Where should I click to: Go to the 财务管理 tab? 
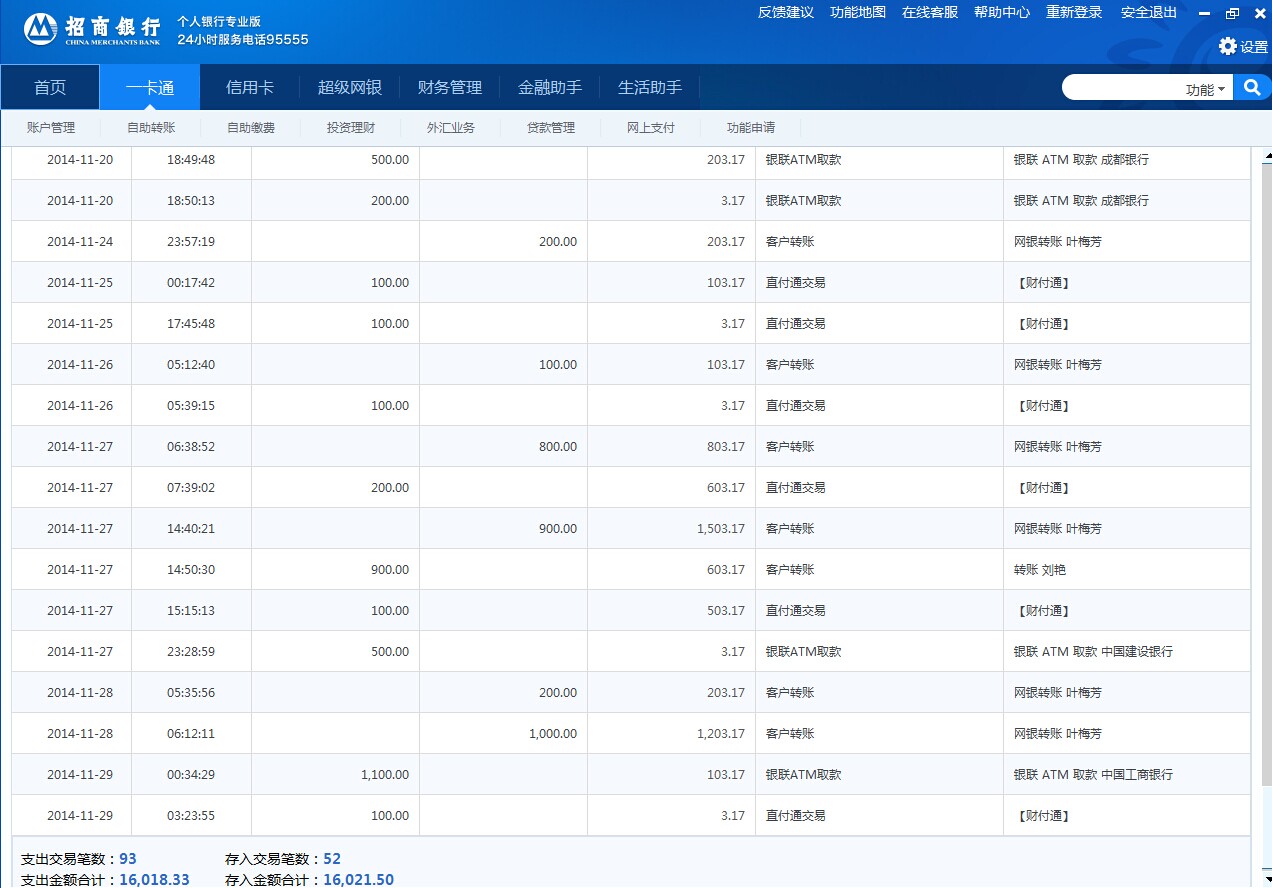(450, 87)
